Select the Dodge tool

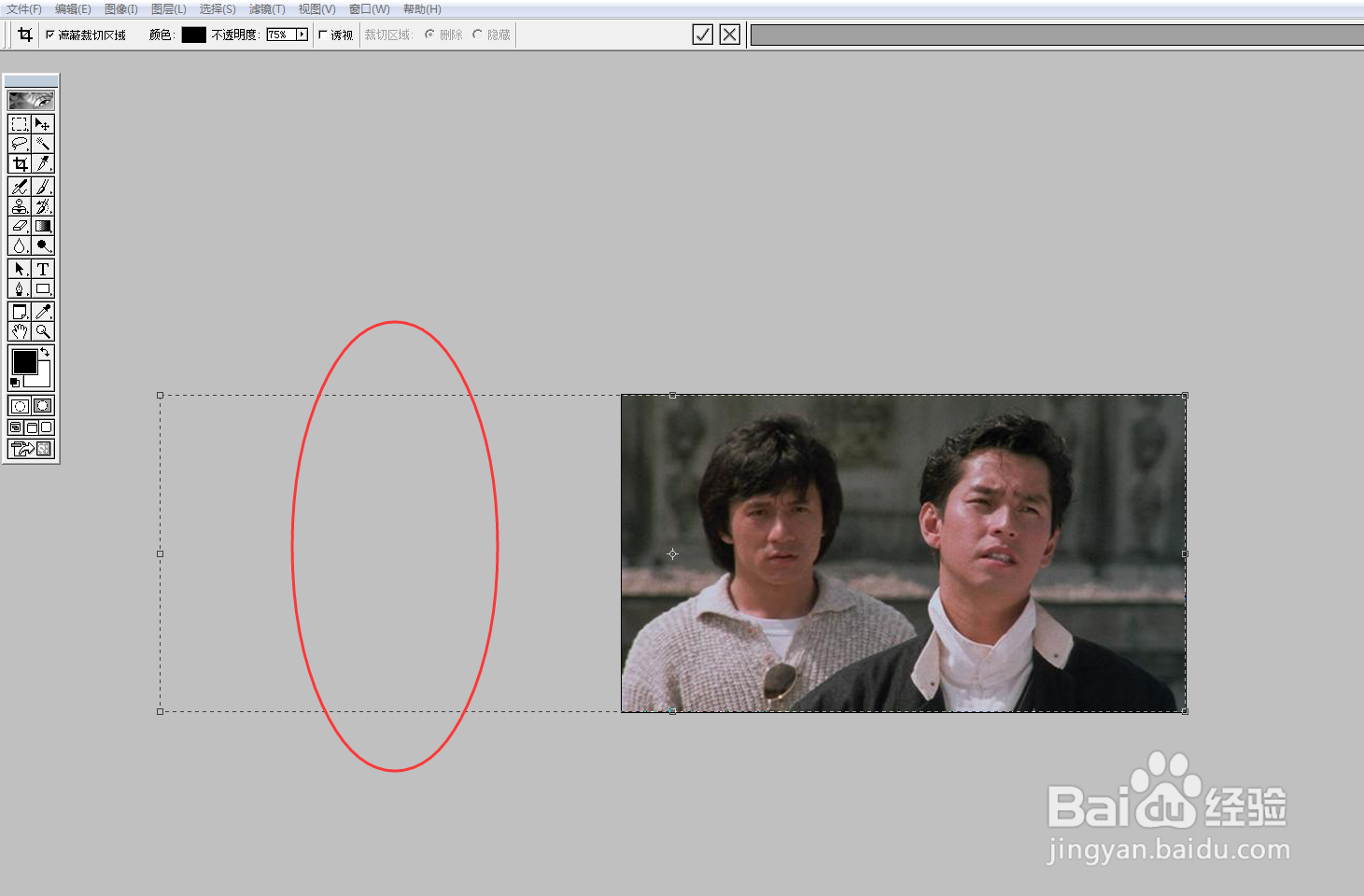click(x=43, y=245)
